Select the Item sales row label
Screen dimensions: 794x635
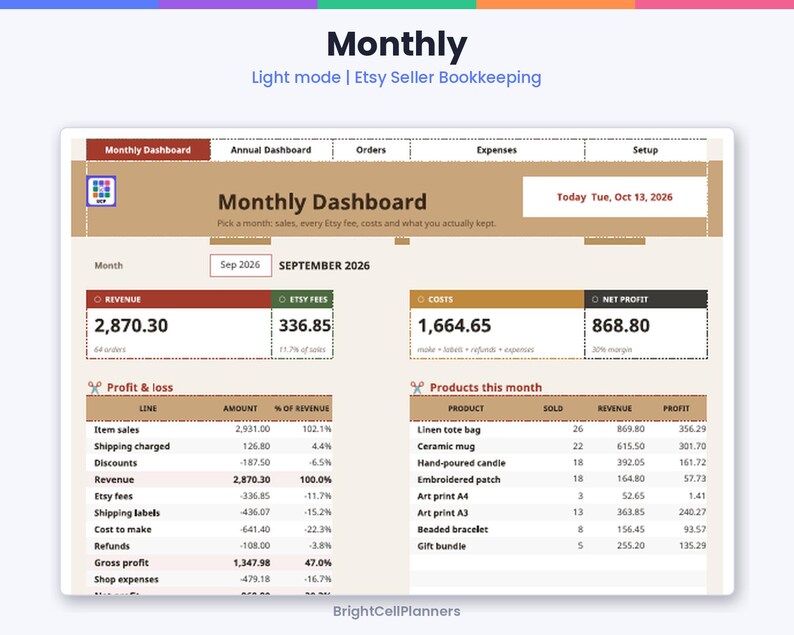coord(116,429)
